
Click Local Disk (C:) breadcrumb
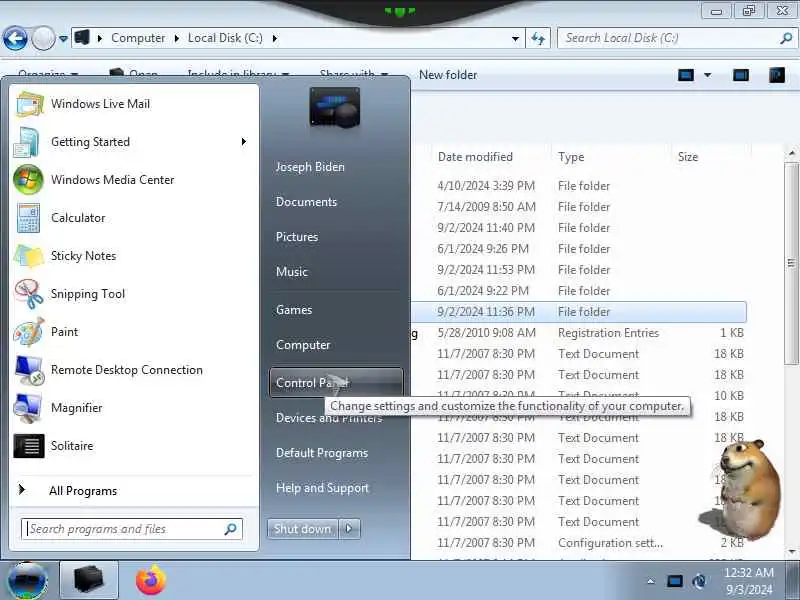226,38
